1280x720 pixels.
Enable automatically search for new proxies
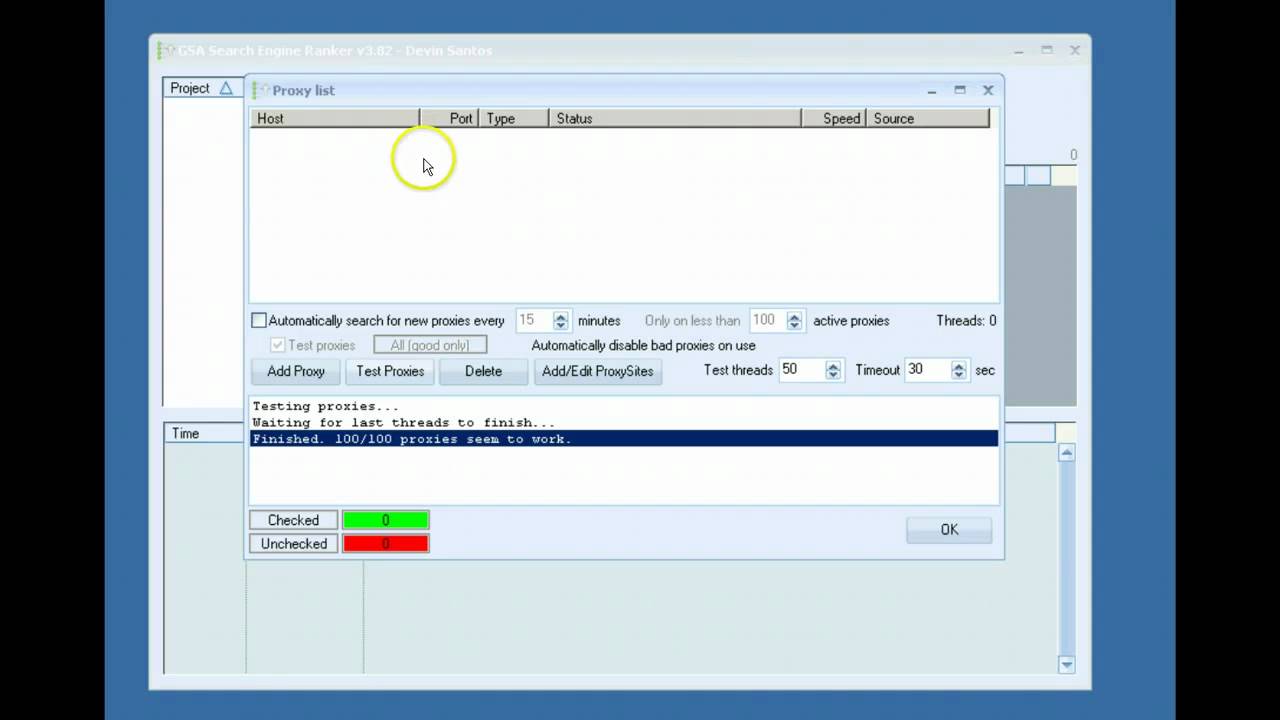(x=259, y=321)
